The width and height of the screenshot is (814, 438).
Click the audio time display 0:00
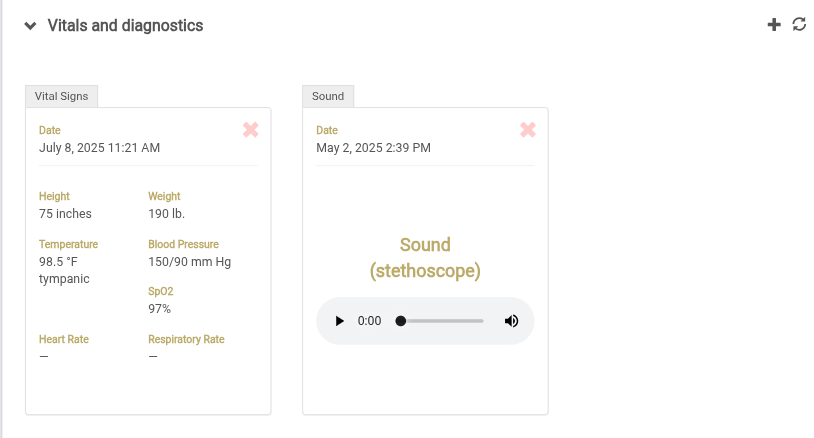370,321
